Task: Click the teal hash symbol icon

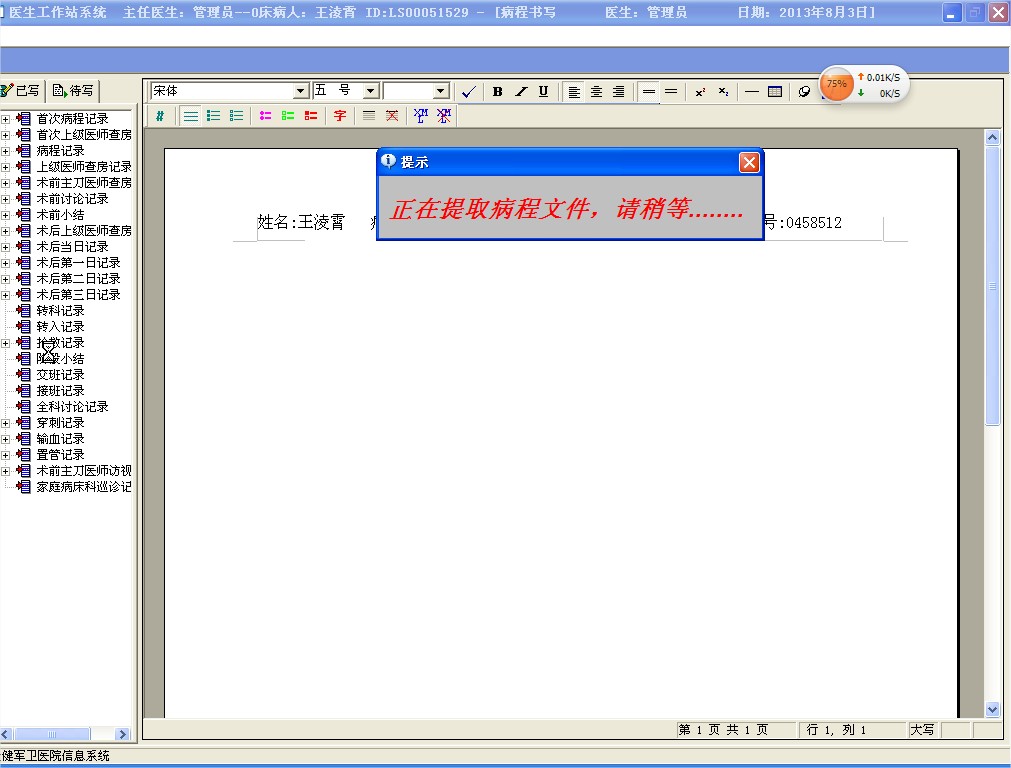Action: 160,116
